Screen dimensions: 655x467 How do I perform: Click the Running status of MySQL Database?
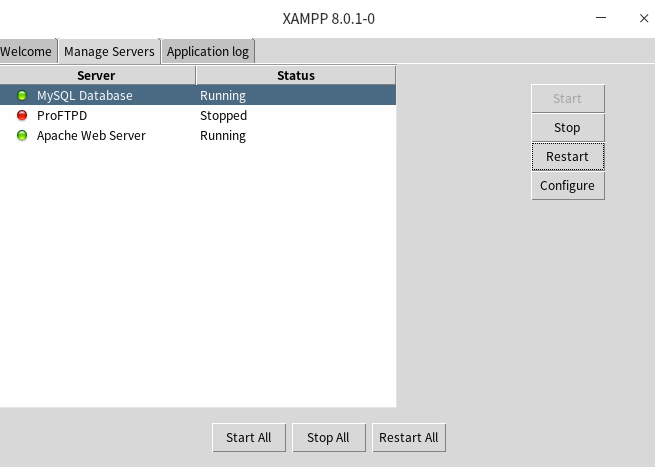pos(223,96)
